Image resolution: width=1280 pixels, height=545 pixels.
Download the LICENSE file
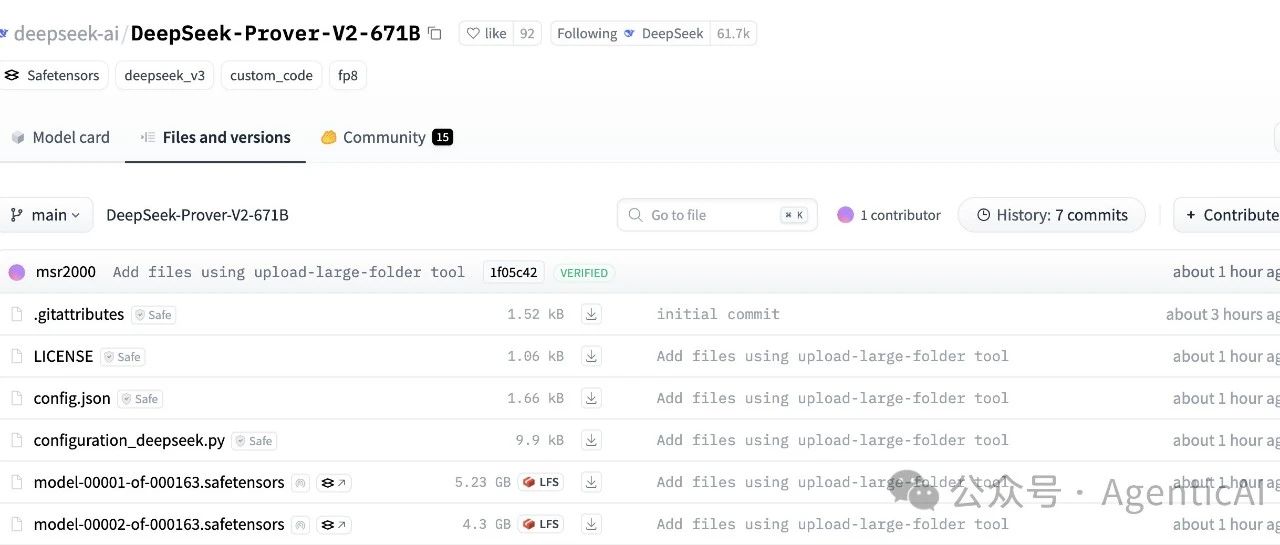(x=592, y=356)
